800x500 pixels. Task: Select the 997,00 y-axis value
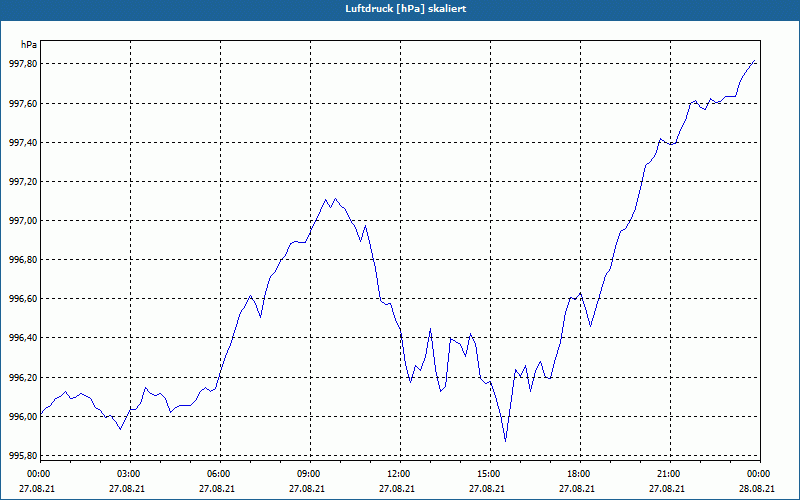click(23, 221)
